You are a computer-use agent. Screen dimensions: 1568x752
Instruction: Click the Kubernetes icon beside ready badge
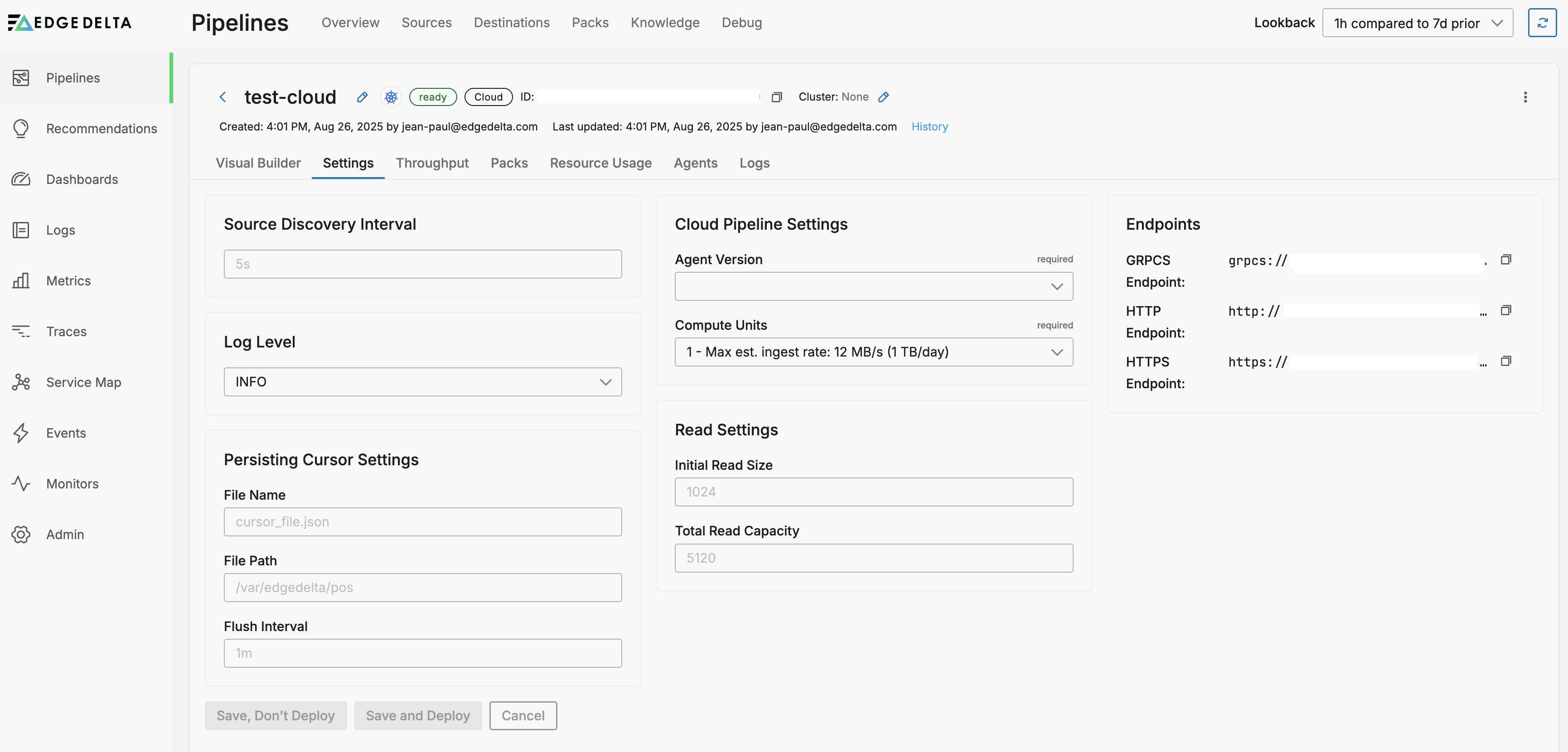(391, 97)
